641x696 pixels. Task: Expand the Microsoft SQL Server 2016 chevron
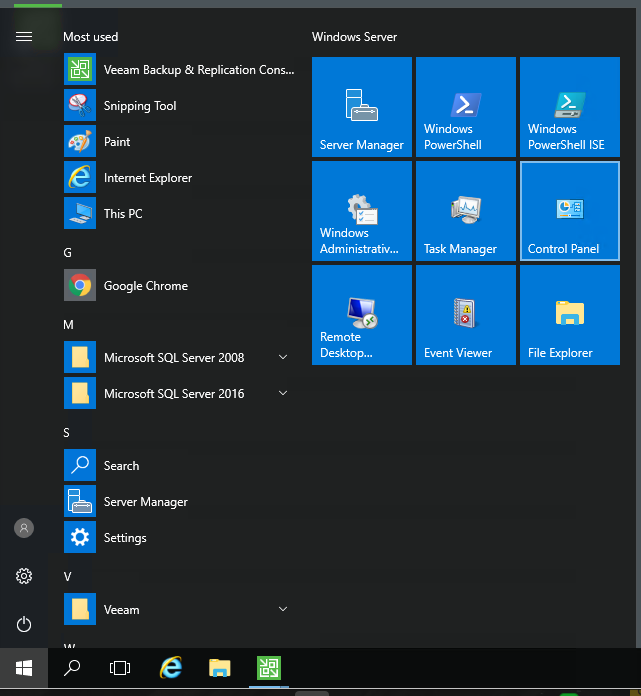click(x=283, y=393)
